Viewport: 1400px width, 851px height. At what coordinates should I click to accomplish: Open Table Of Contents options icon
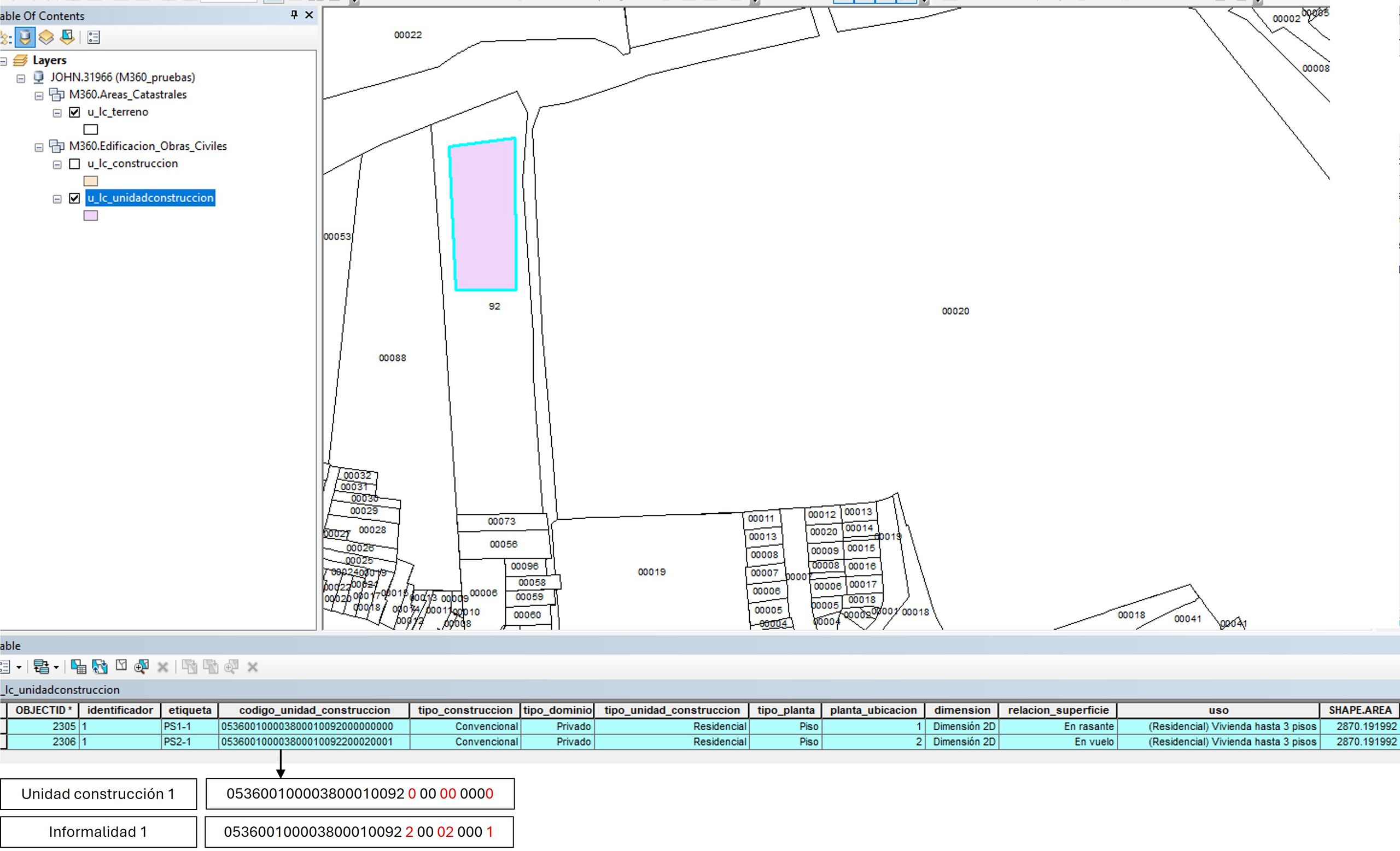(94, 38)
